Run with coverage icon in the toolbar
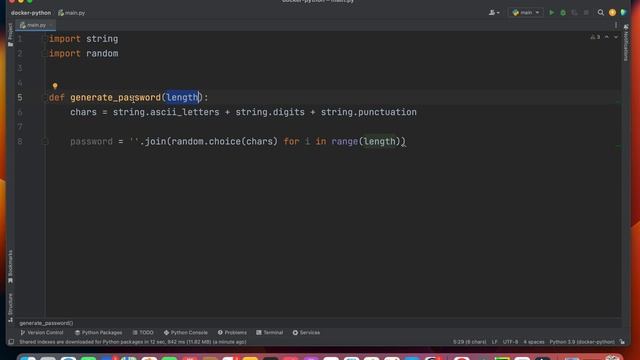The height and width of the screenshot is (360, 640). click(x=574, y=13)
